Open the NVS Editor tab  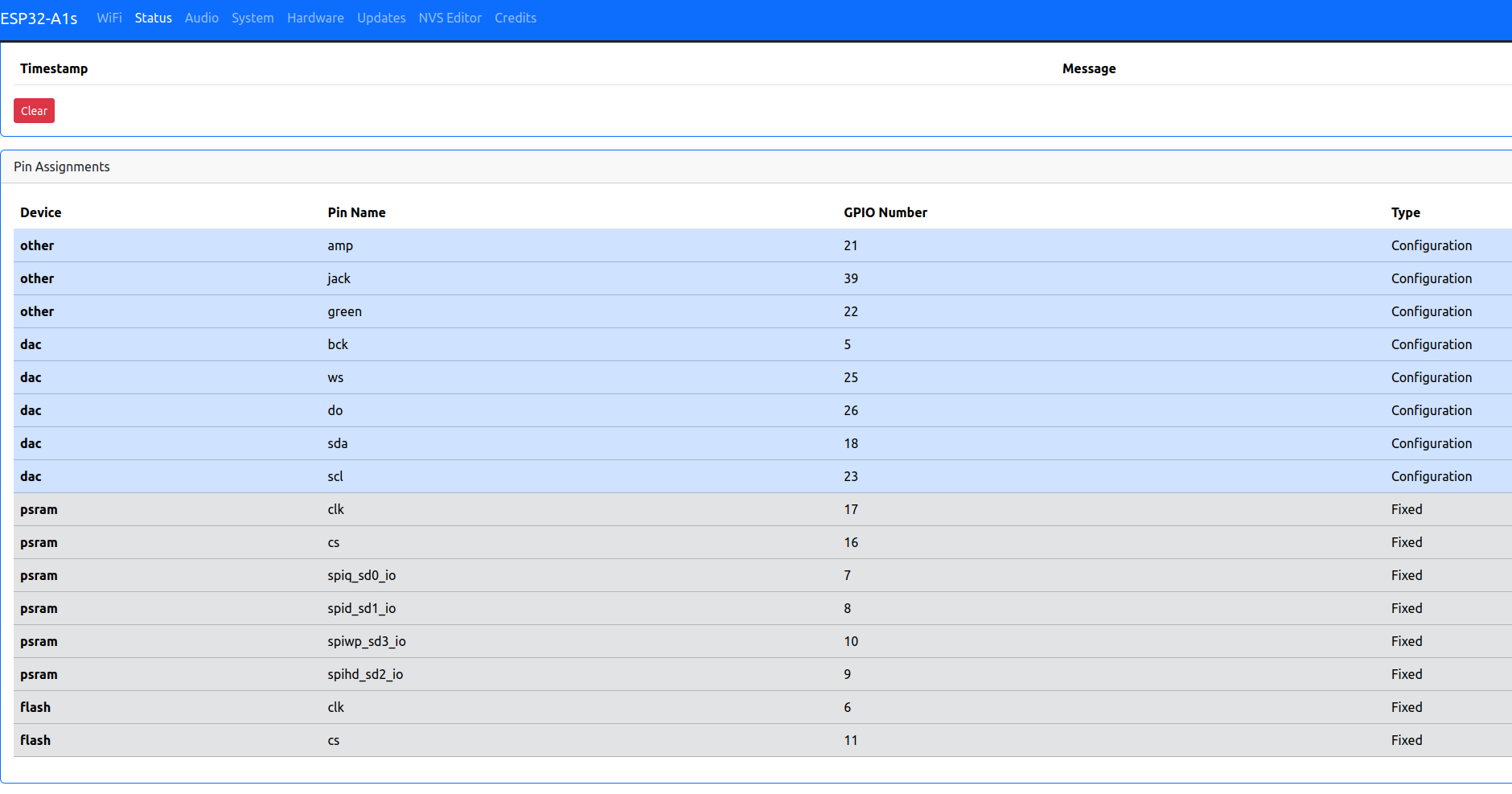pyautogui.click(x=450, y=18)
